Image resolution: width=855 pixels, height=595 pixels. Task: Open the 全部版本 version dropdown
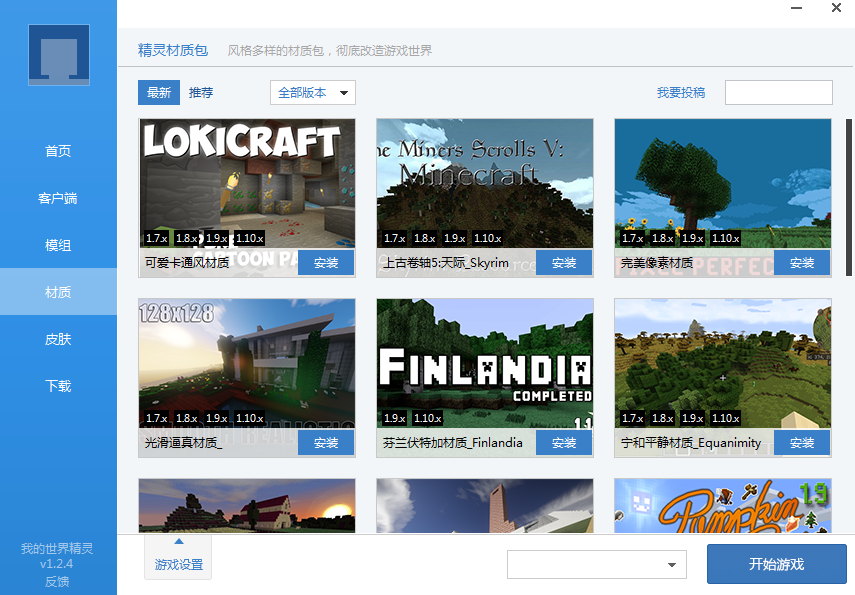tap(313, 93)
